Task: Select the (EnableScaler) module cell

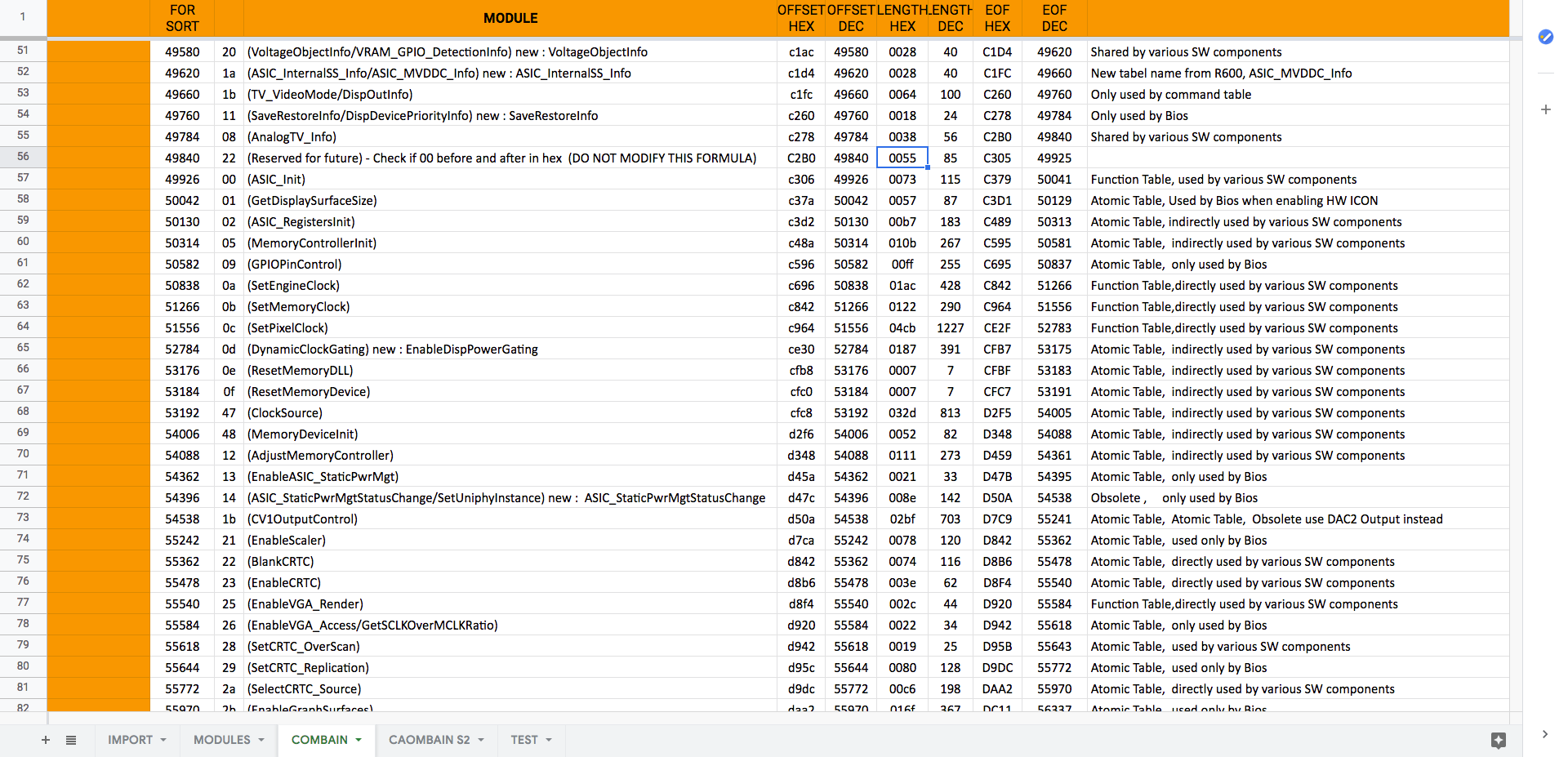Action: point(510,540)
